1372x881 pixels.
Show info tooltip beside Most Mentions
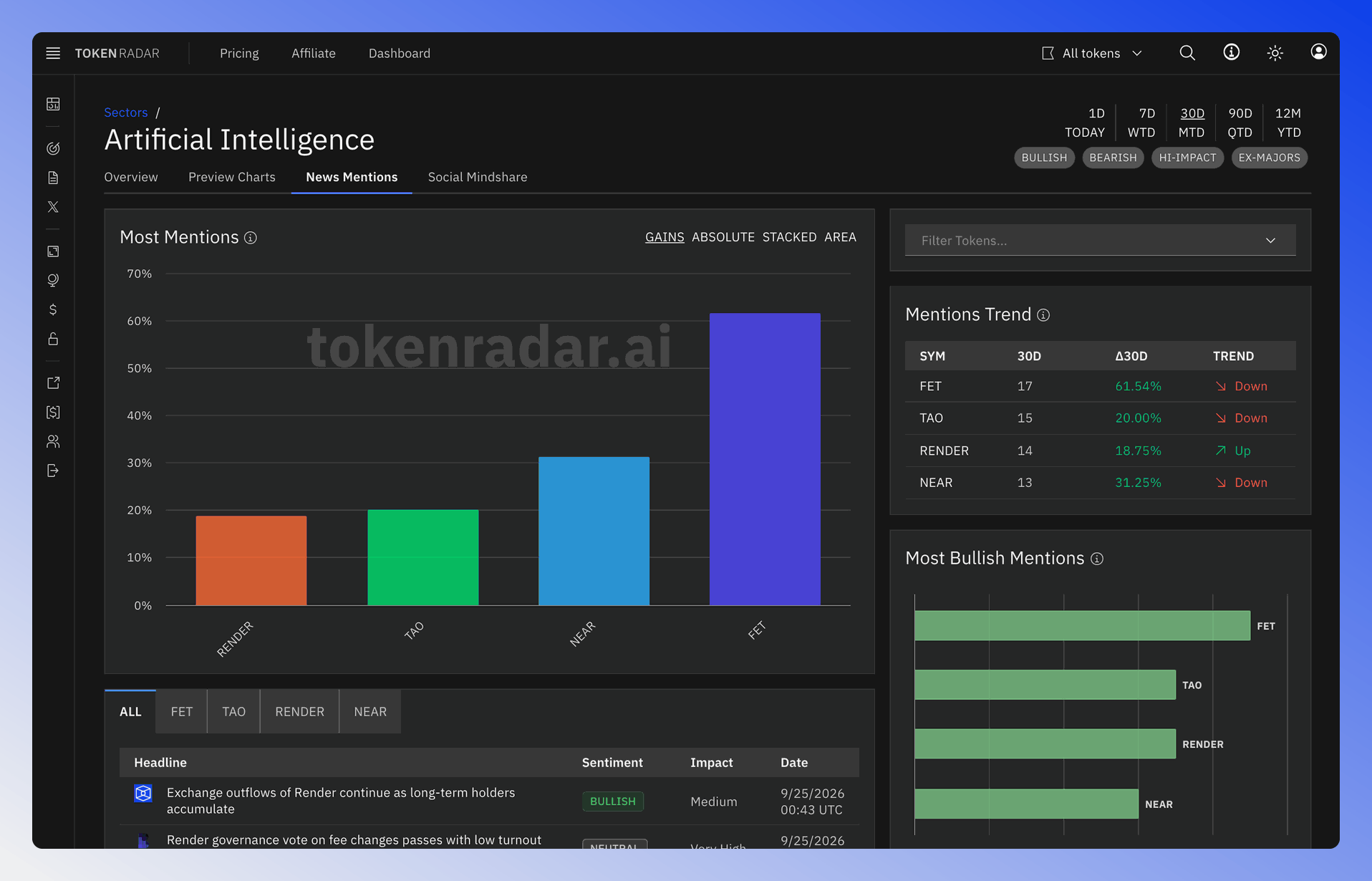tap(250, 238)
